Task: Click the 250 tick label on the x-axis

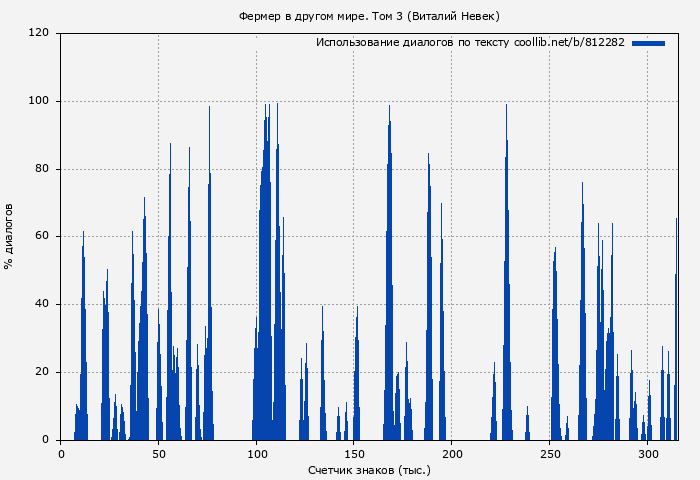Action: pyautogui.click(x=550, y=454)
